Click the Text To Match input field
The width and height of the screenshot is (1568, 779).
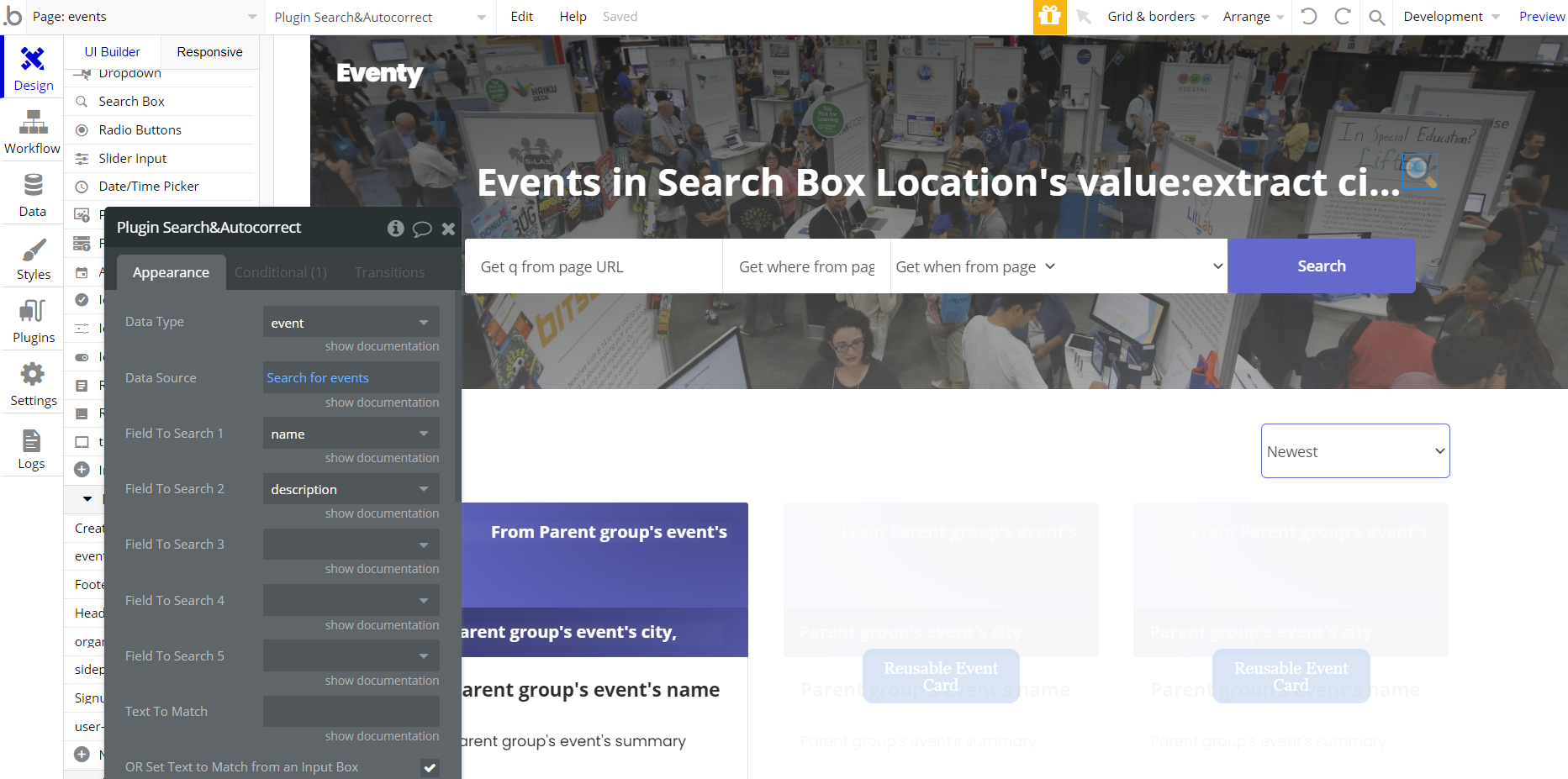click(x=351, y=712)
